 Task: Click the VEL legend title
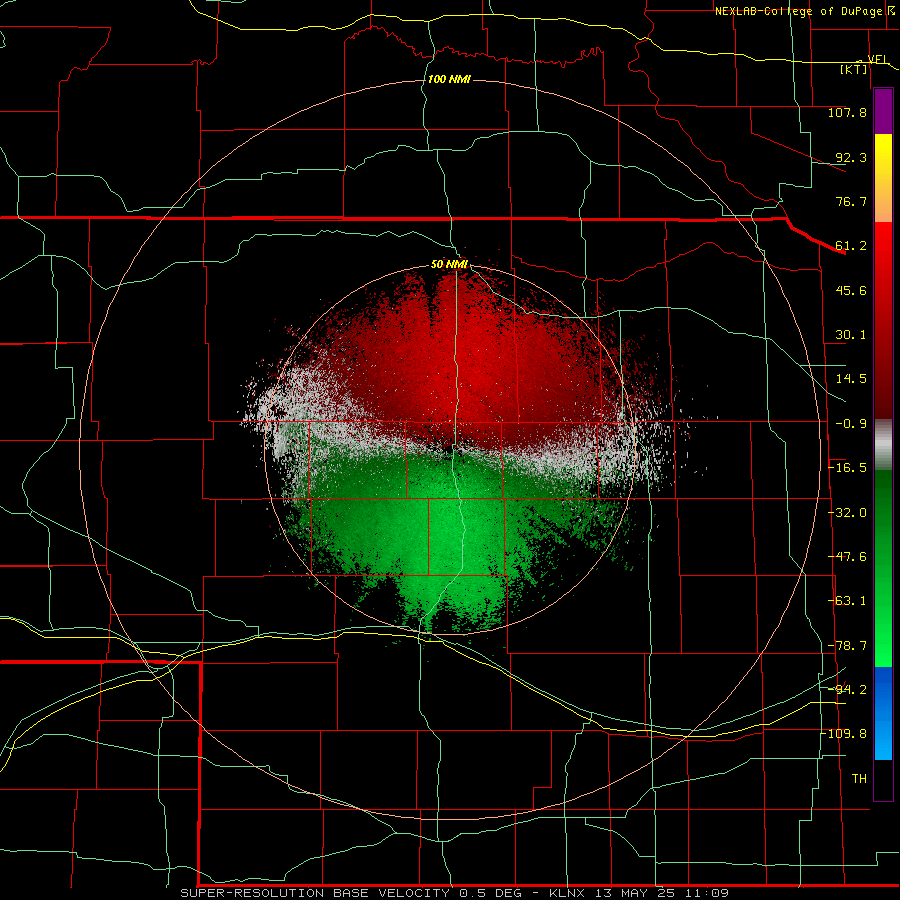pos(877,59)
